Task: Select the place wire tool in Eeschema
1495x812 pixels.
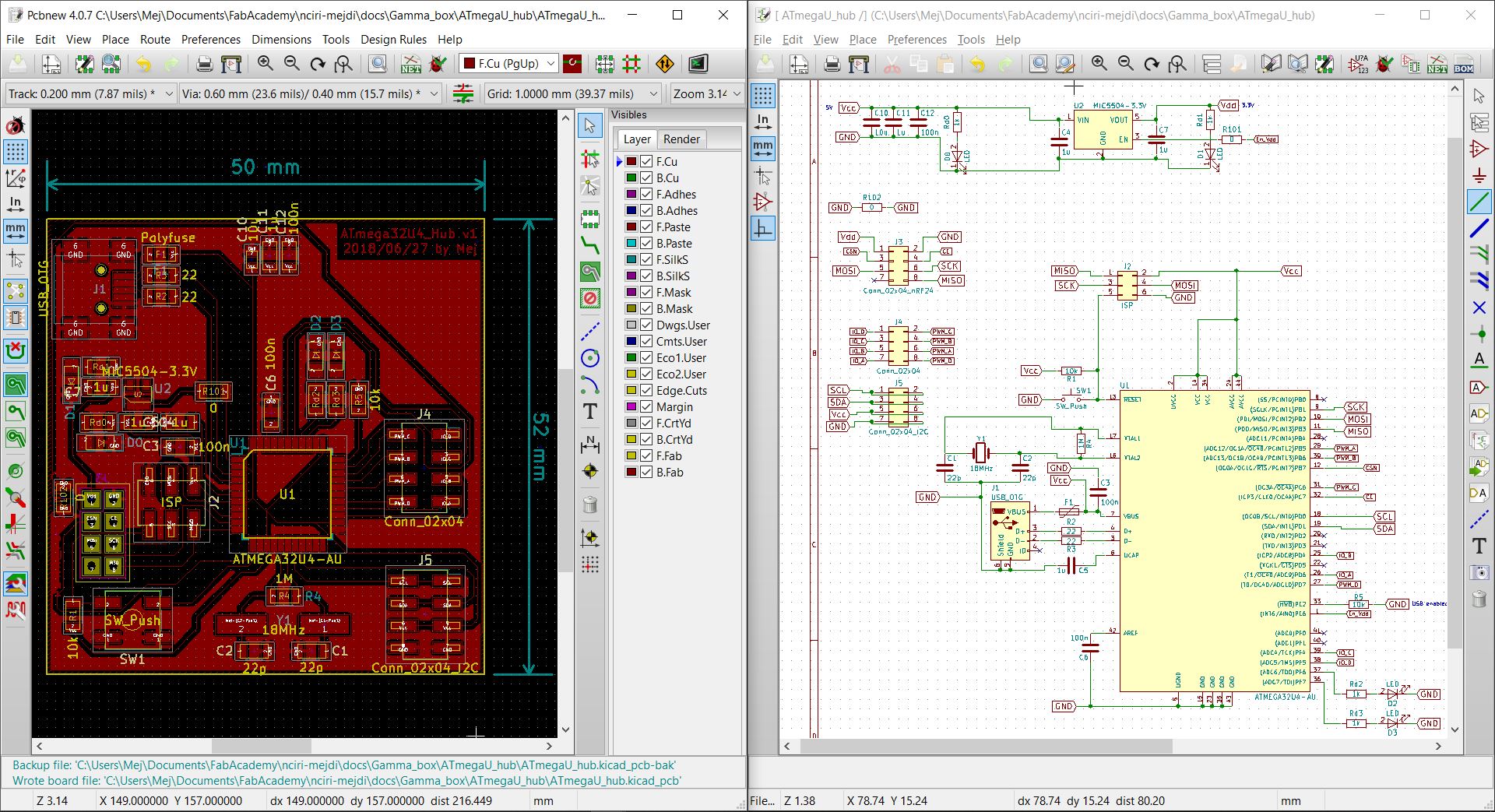Action: [x=1479, y=202]
